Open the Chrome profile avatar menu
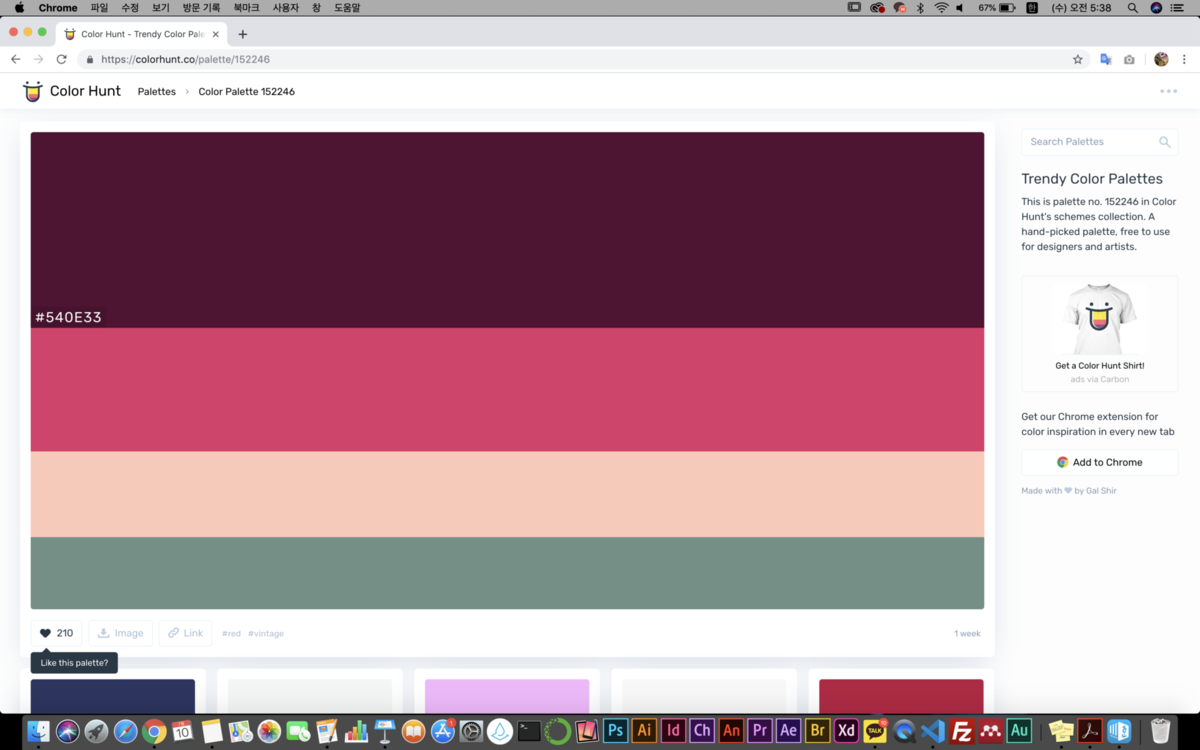The width and height of the screenshot is (1200, 750). (1160, 59)
